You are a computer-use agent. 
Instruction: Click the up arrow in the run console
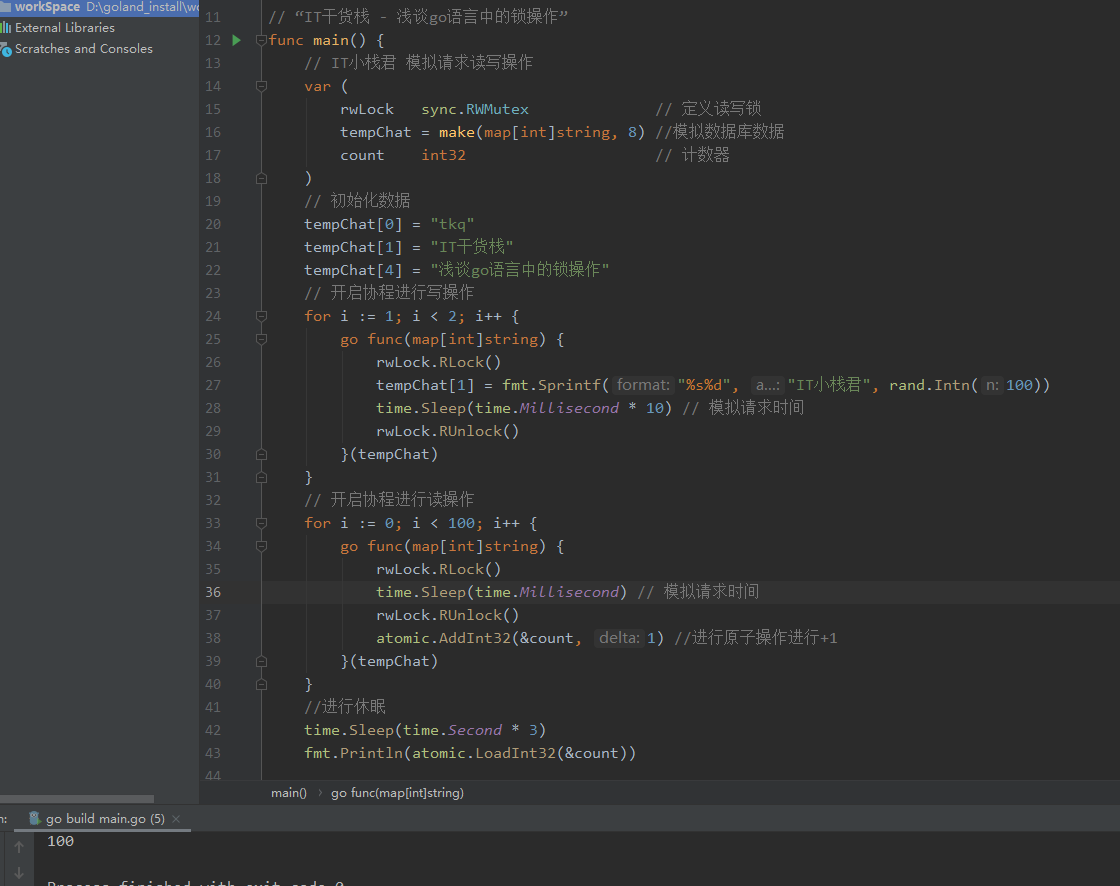click(18, 847)
